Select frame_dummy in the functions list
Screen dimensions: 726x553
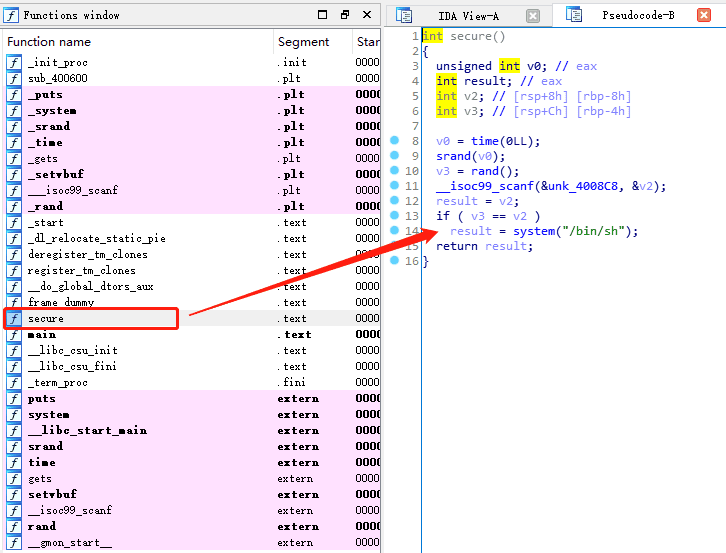click(x=192, y=302)
